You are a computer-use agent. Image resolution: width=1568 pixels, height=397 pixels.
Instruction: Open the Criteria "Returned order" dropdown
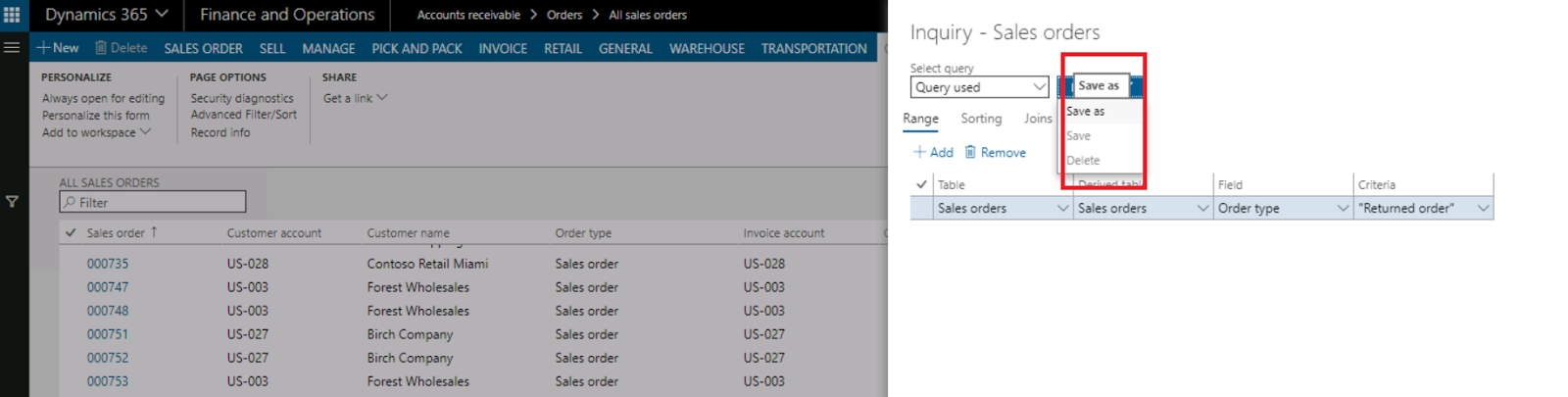click(1483, 208)
